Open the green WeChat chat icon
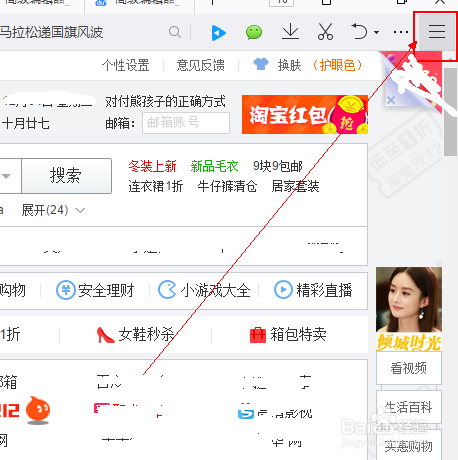Viewport: 458px width, 460px height. tap(254, 32)
